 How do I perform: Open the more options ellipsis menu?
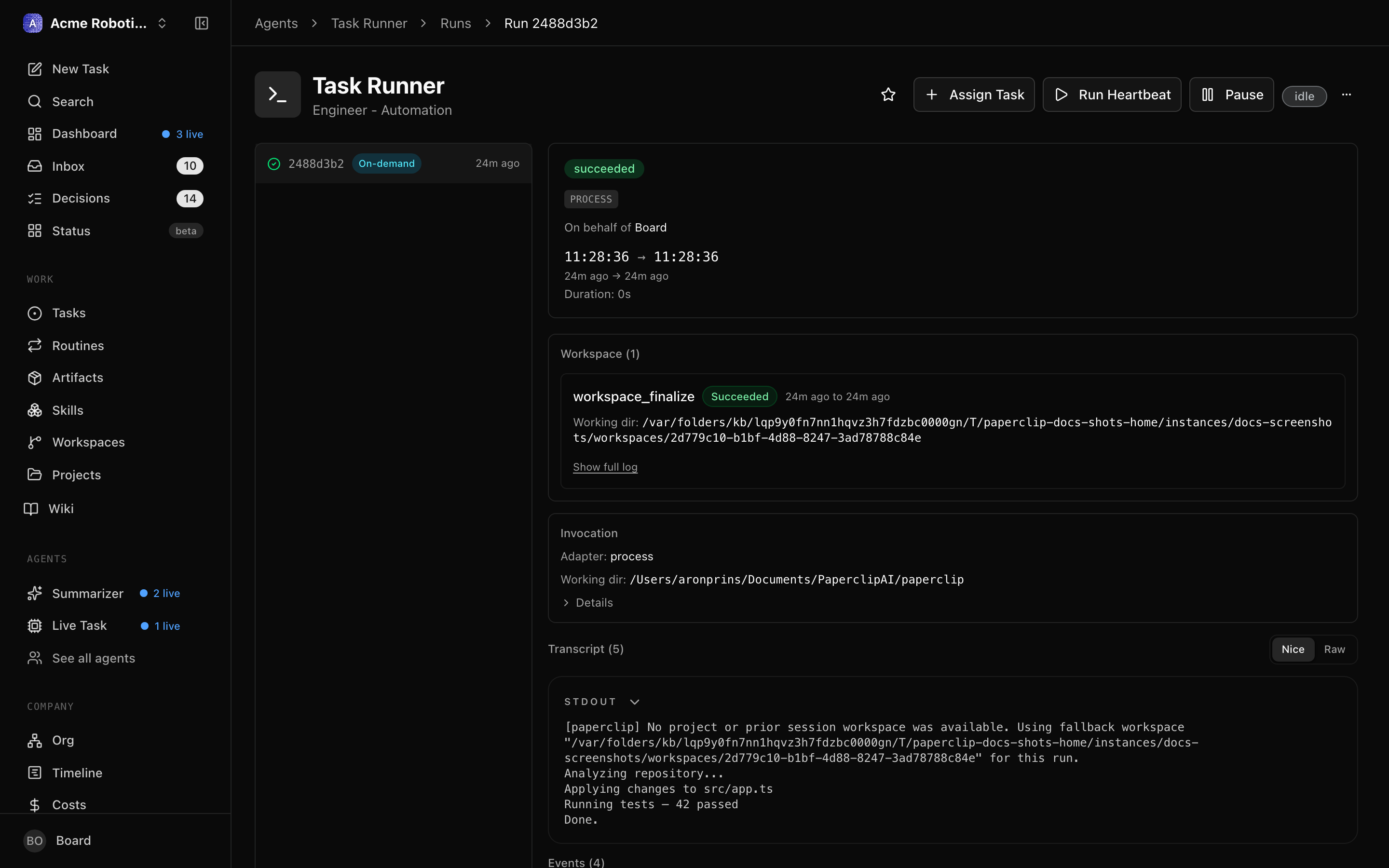coord(1347,95)
